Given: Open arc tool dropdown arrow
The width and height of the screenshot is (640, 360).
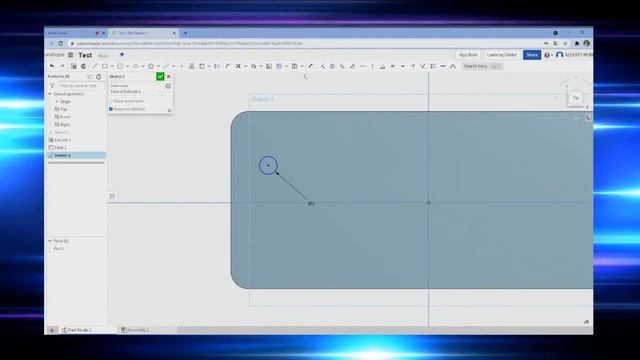Looking at the screenshot, I should coord(142,66).
